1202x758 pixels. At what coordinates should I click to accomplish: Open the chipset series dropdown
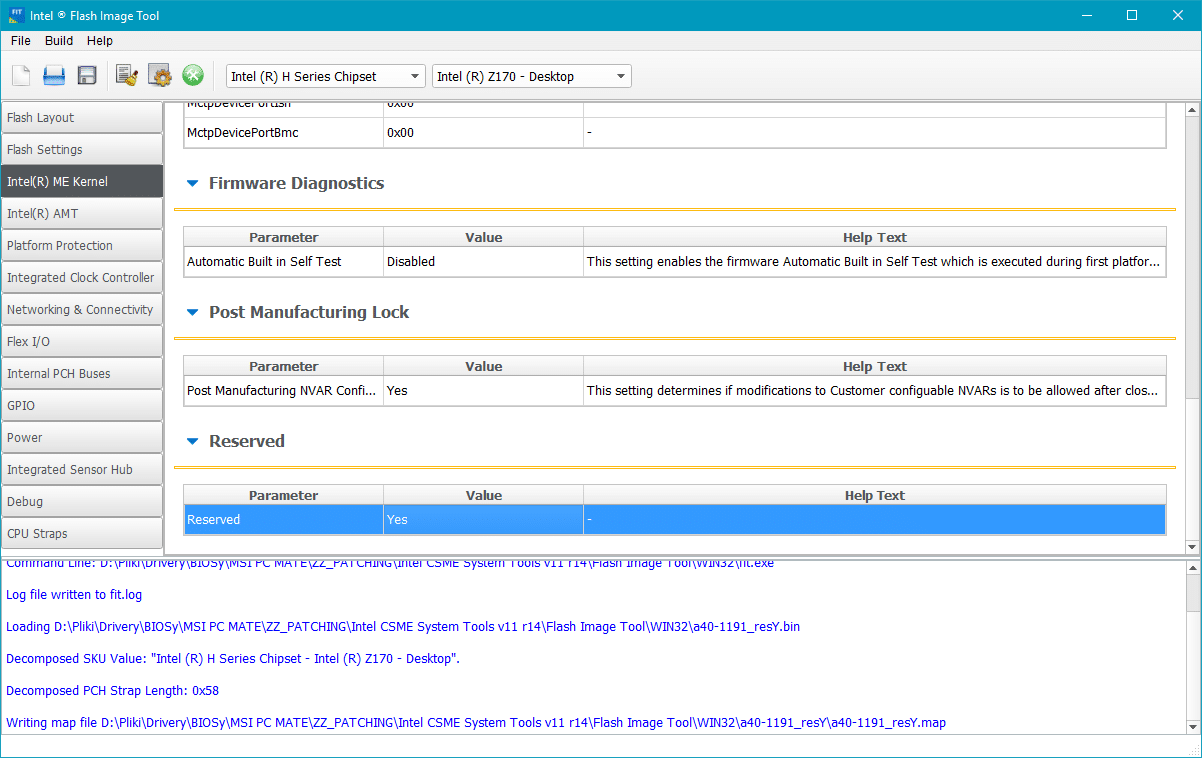tap(326, 76)
